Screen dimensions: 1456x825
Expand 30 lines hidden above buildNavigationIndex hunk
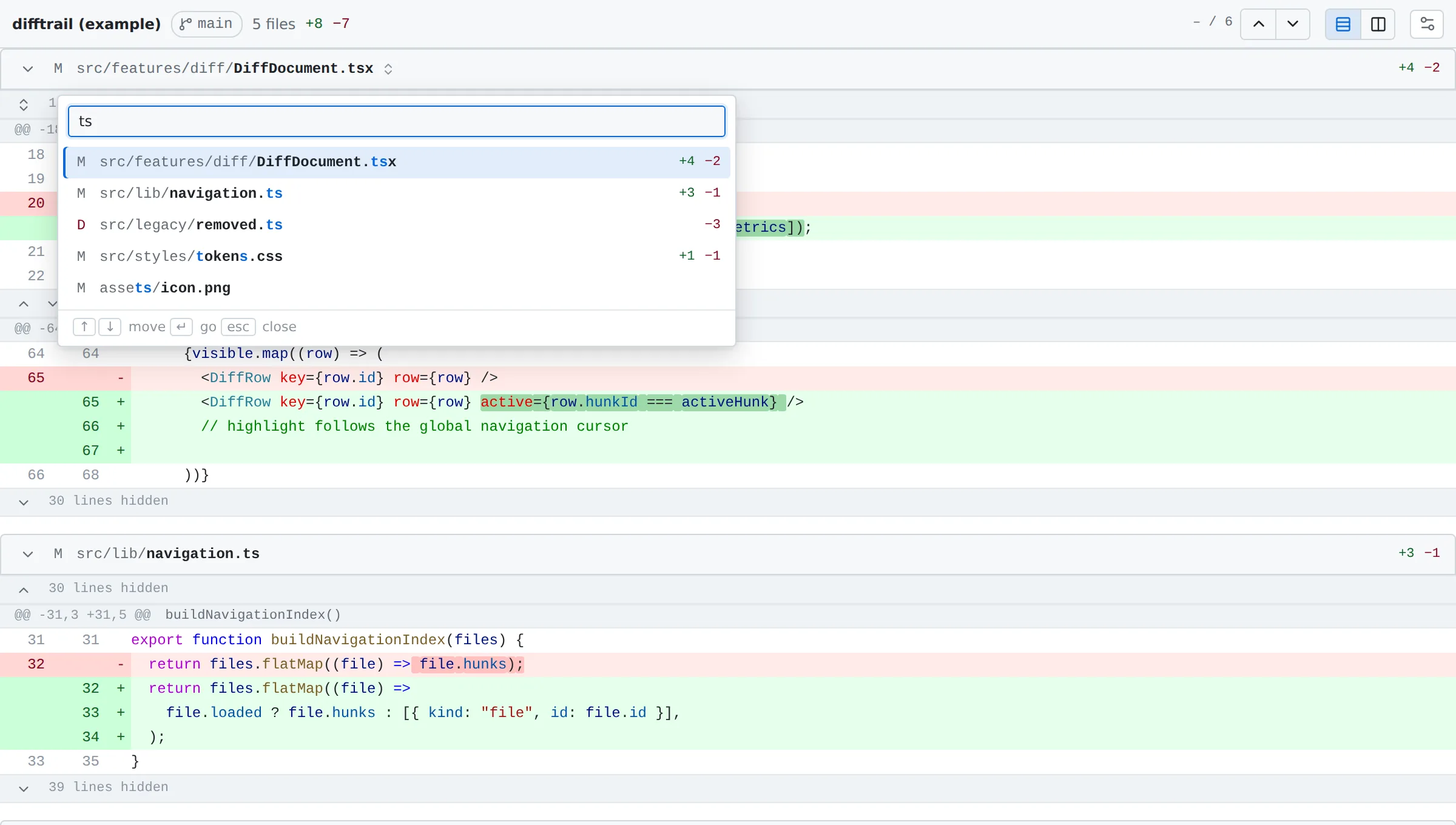coord(24,590)
